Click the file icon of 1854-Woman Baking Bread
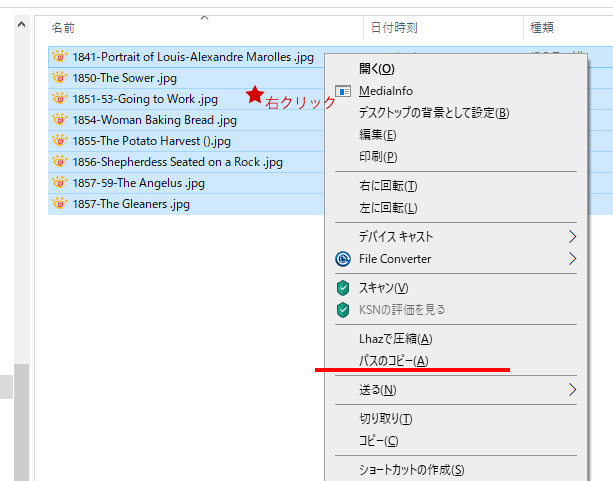This screenshot has width=613, height=481. [x=59, y=120]
